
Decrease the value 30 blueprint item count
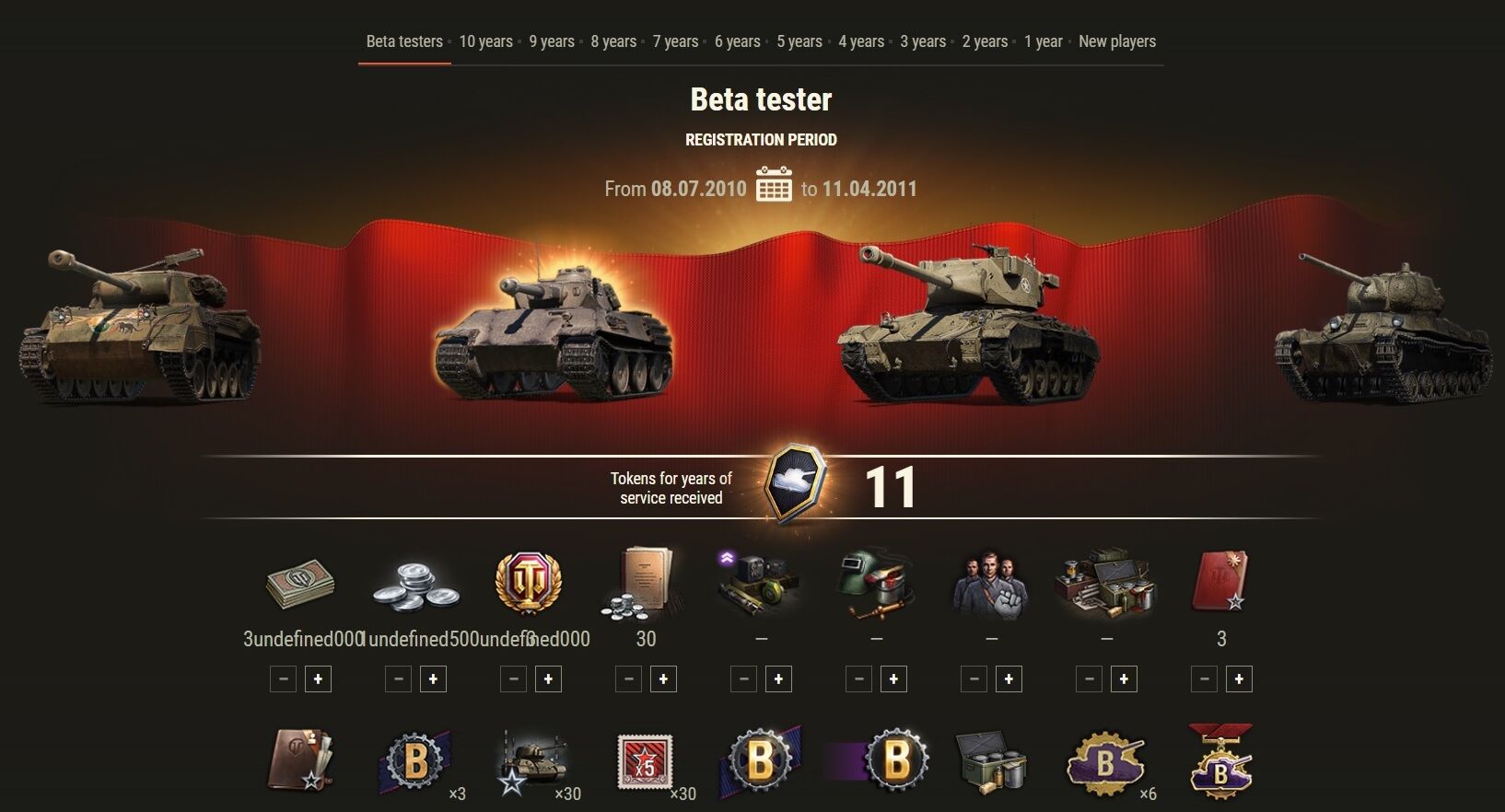(628, 679)
